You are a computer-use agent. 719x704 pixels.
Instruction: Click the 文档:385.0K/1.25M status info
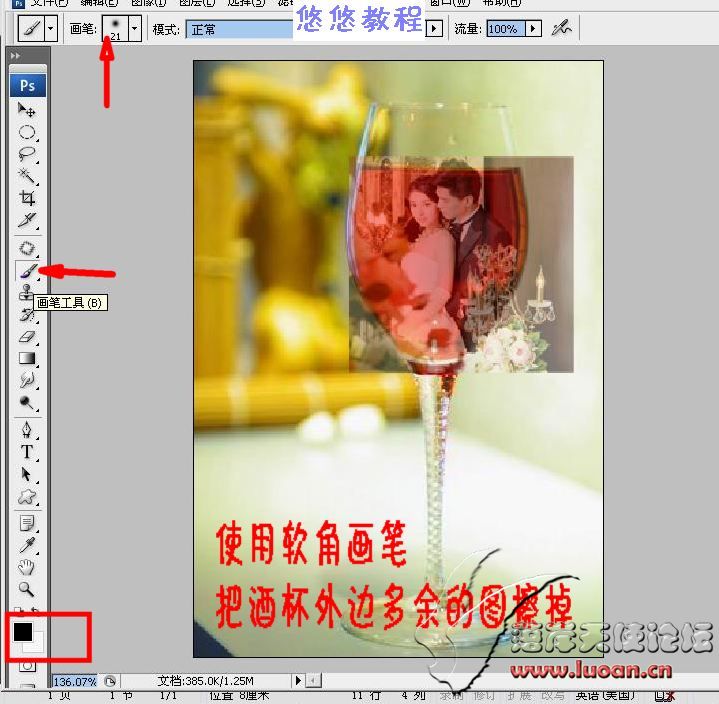click(x=205, y=681)
